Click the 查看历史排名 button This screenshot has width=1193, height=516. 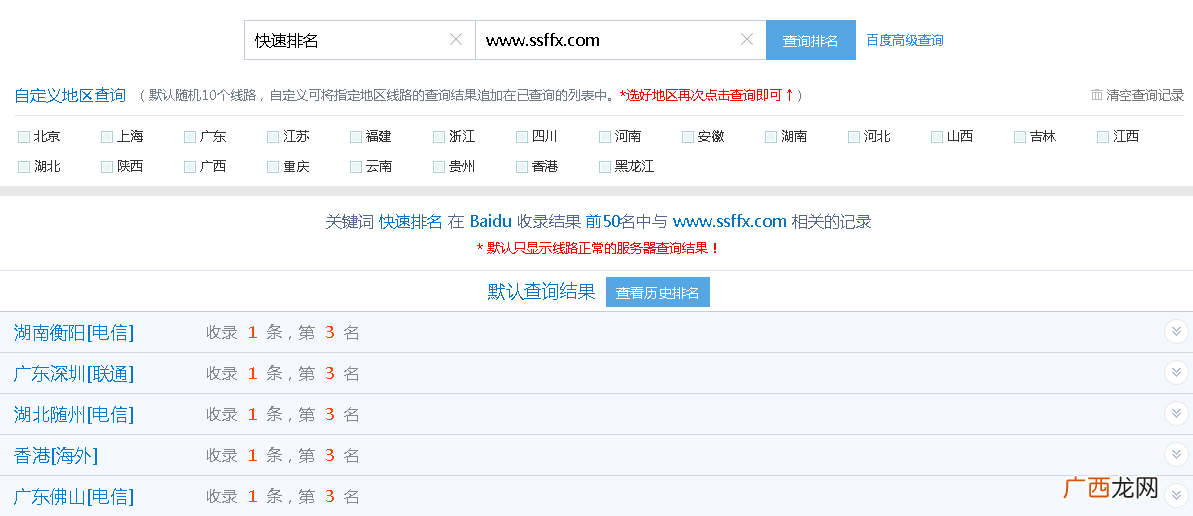tap(657, 292)
